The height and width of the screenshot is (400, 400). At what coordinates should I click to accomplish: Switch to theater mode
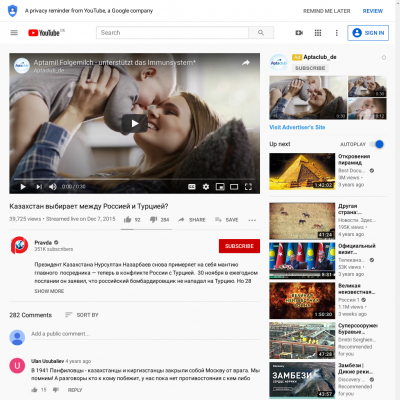pos(234,187)
